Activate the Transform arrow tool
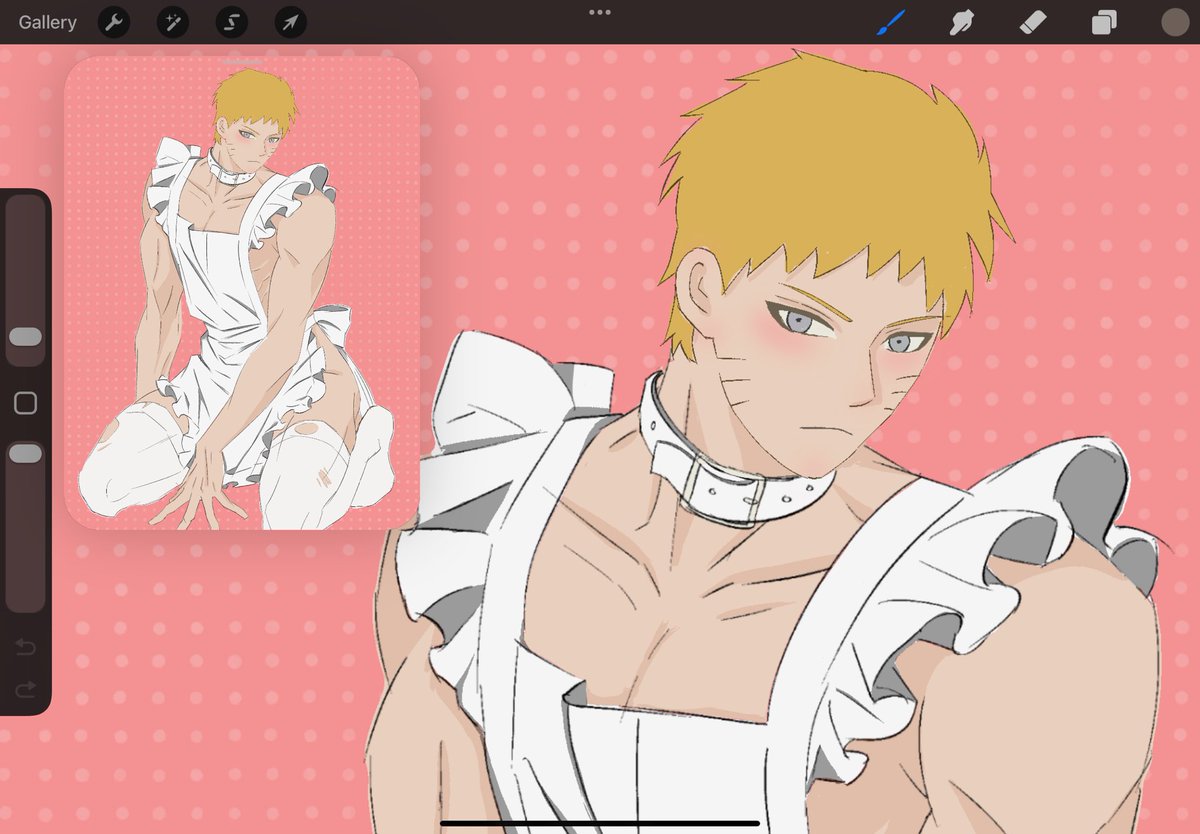Image resolution: width=1200 pixels, height=834 pixels. pos(291,22)
